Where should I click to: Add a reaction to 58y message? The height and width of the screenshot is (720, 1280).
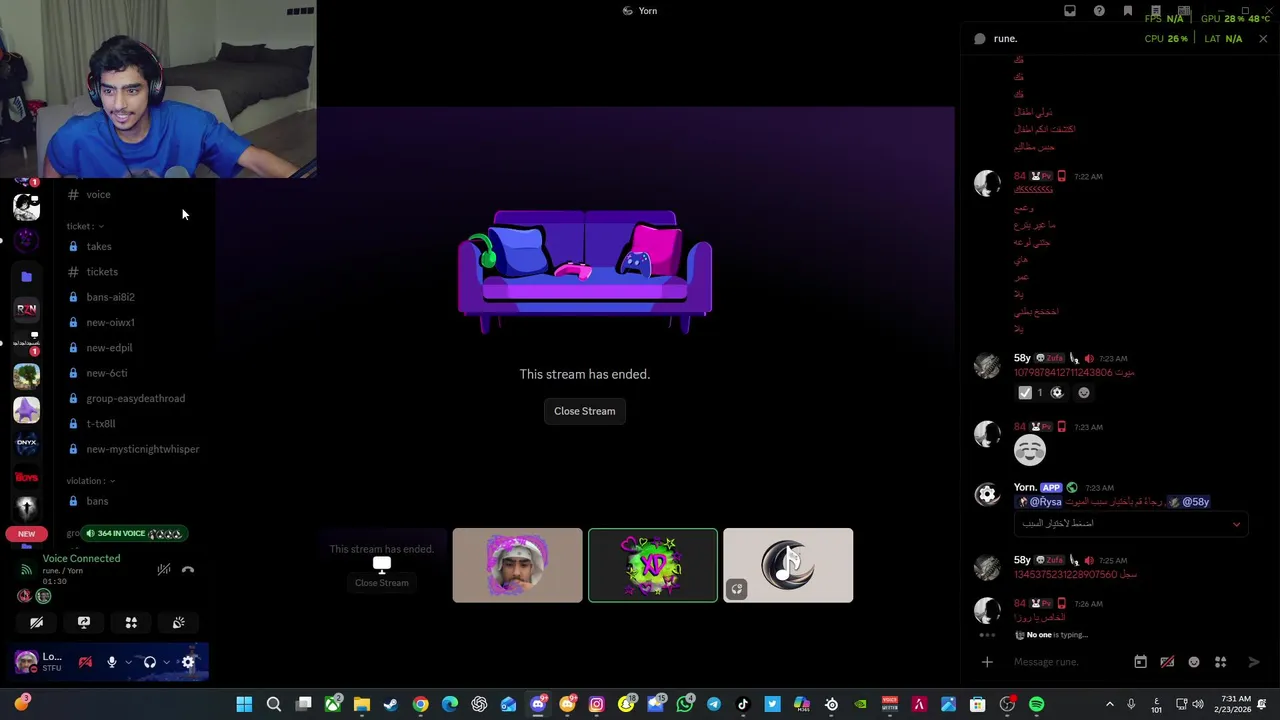[1083, 393]
